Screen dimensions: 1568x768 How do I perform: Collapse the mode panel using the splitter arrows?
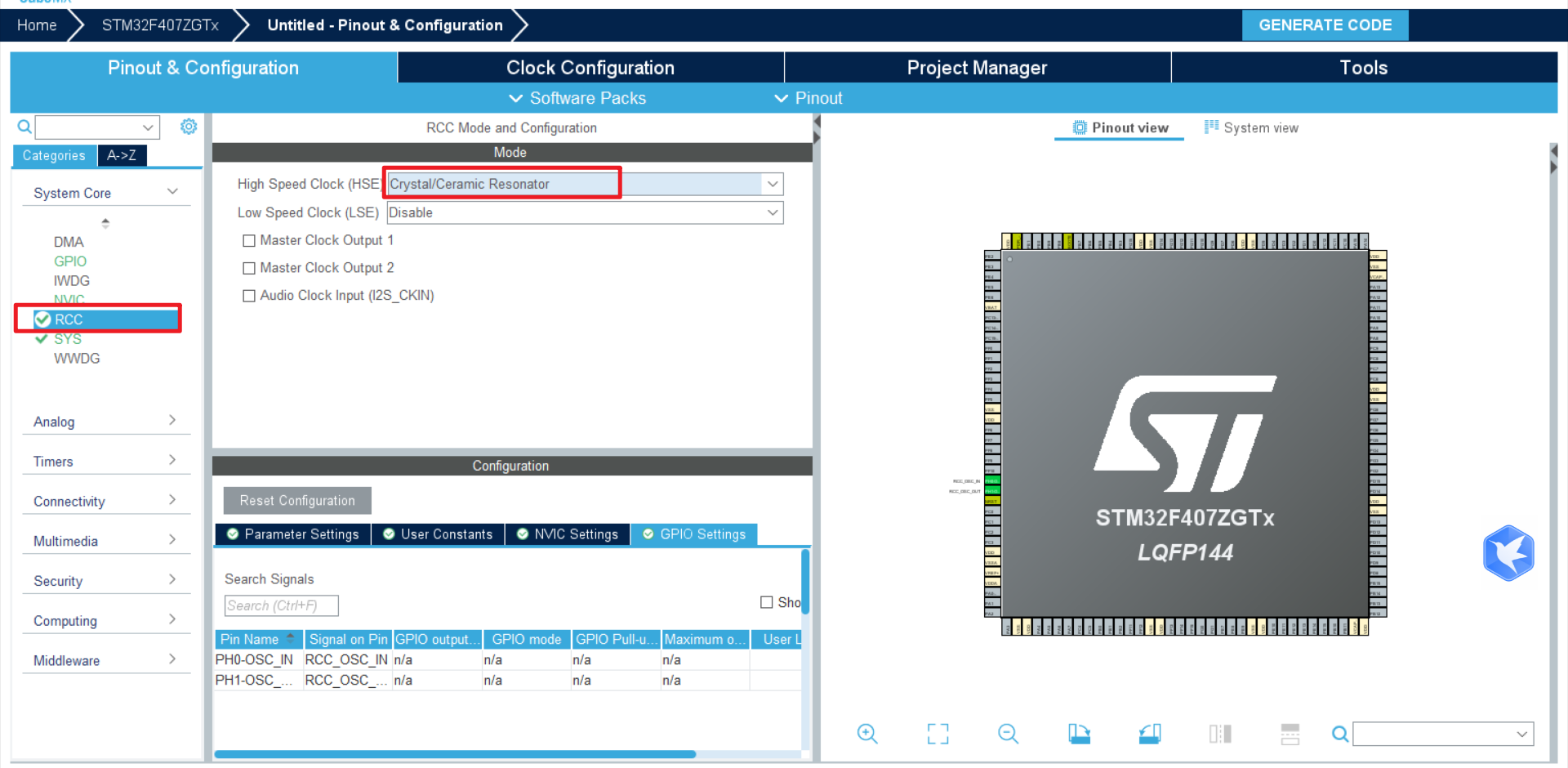816,129
